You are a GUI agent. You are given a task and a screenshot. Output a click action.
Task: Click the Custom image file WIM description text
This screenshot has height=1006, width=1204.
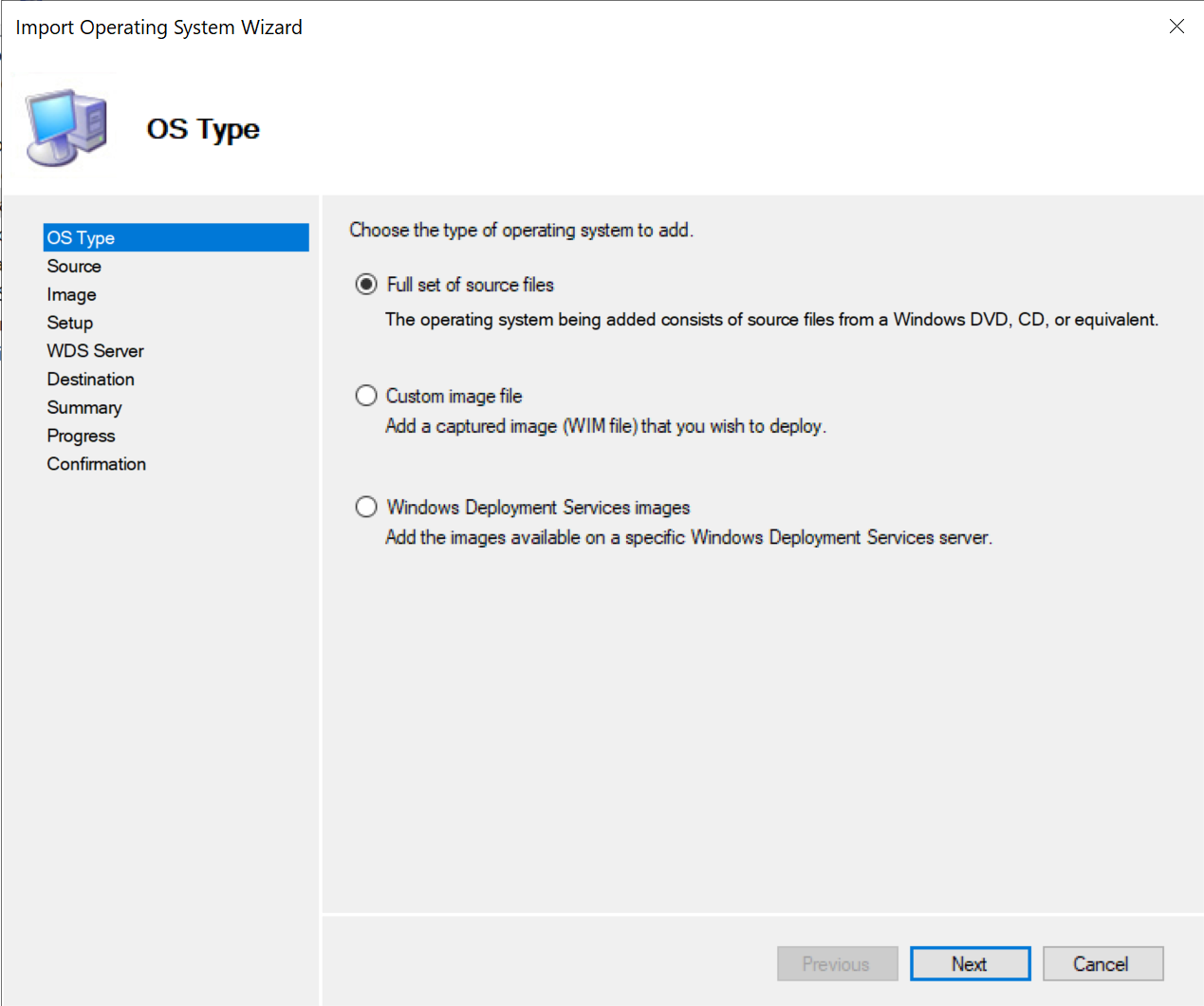pos(604,425)
